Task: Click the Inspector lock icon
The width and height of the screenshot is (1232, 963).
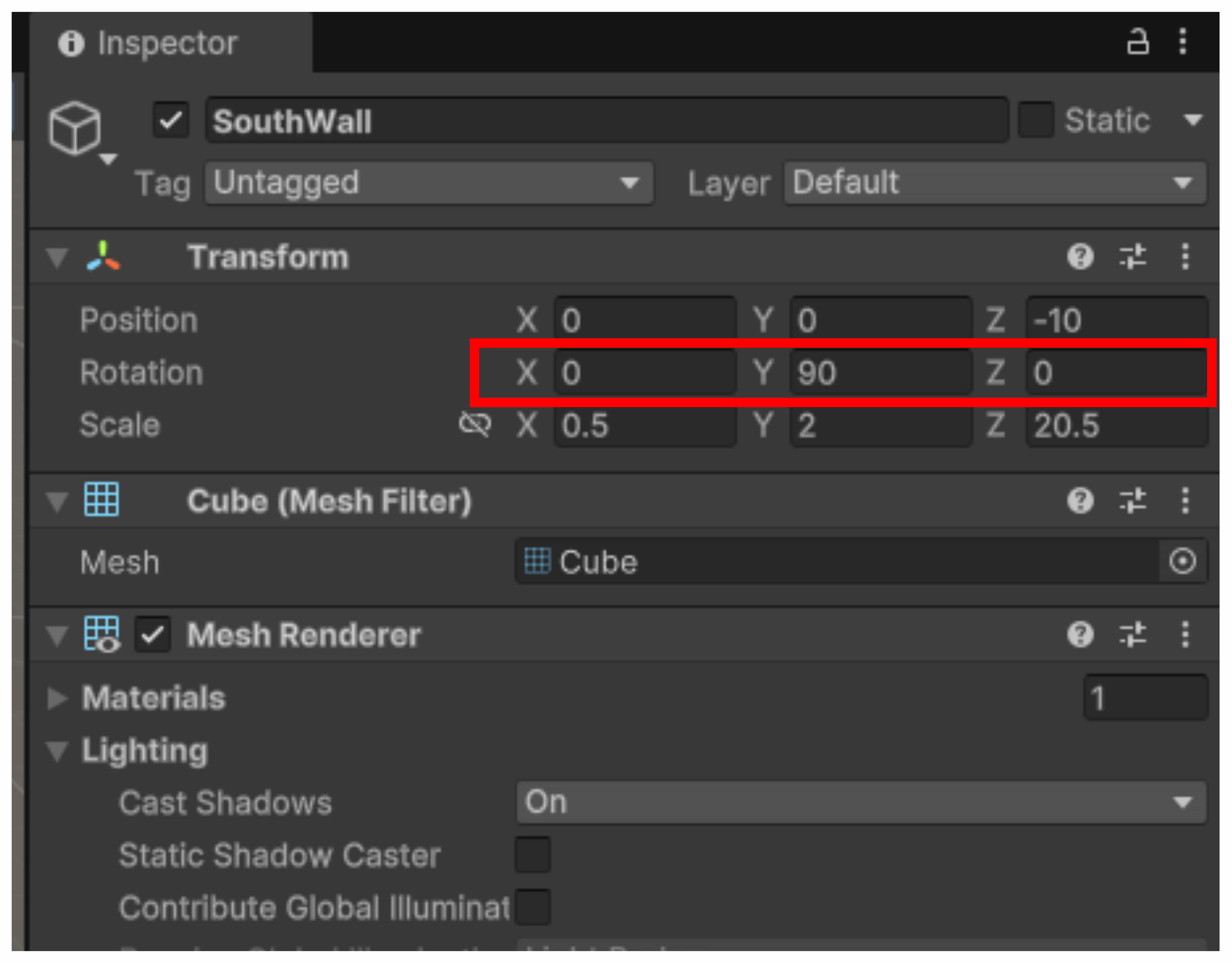Action: click(1137, 42)
